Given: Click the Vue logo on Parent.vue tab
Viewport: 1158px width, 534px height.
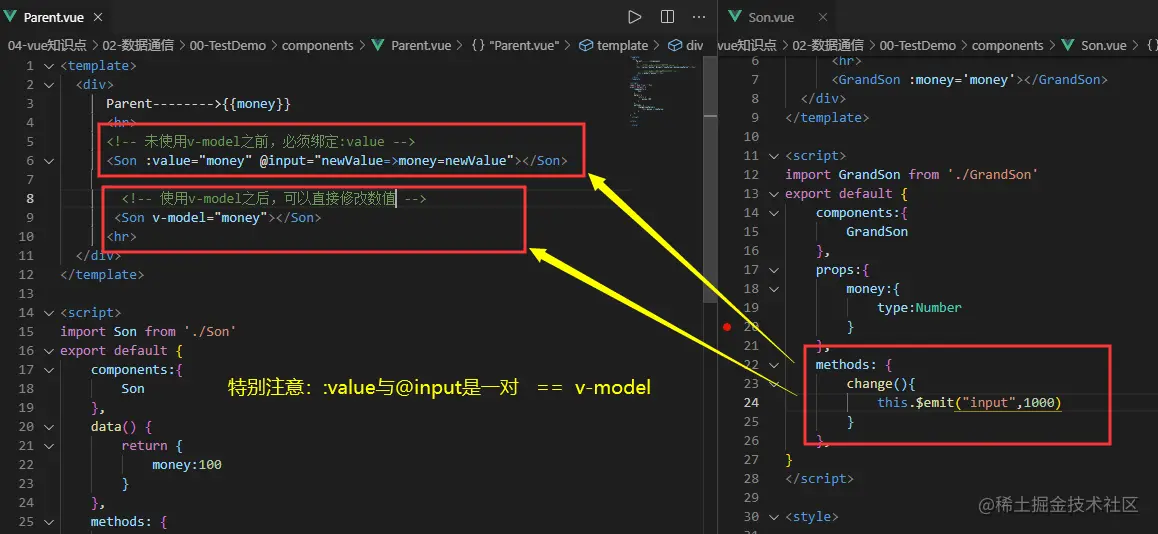Looking at the screenshot, I should click(12, 17).
